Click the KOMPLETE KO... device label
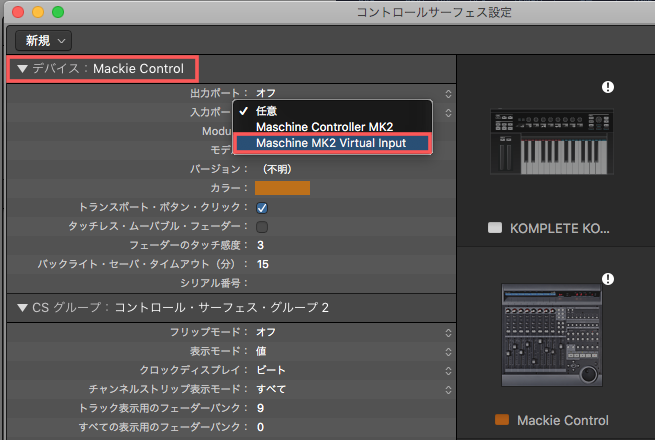The height and width of the screenshot is (440, 655). 559,229
